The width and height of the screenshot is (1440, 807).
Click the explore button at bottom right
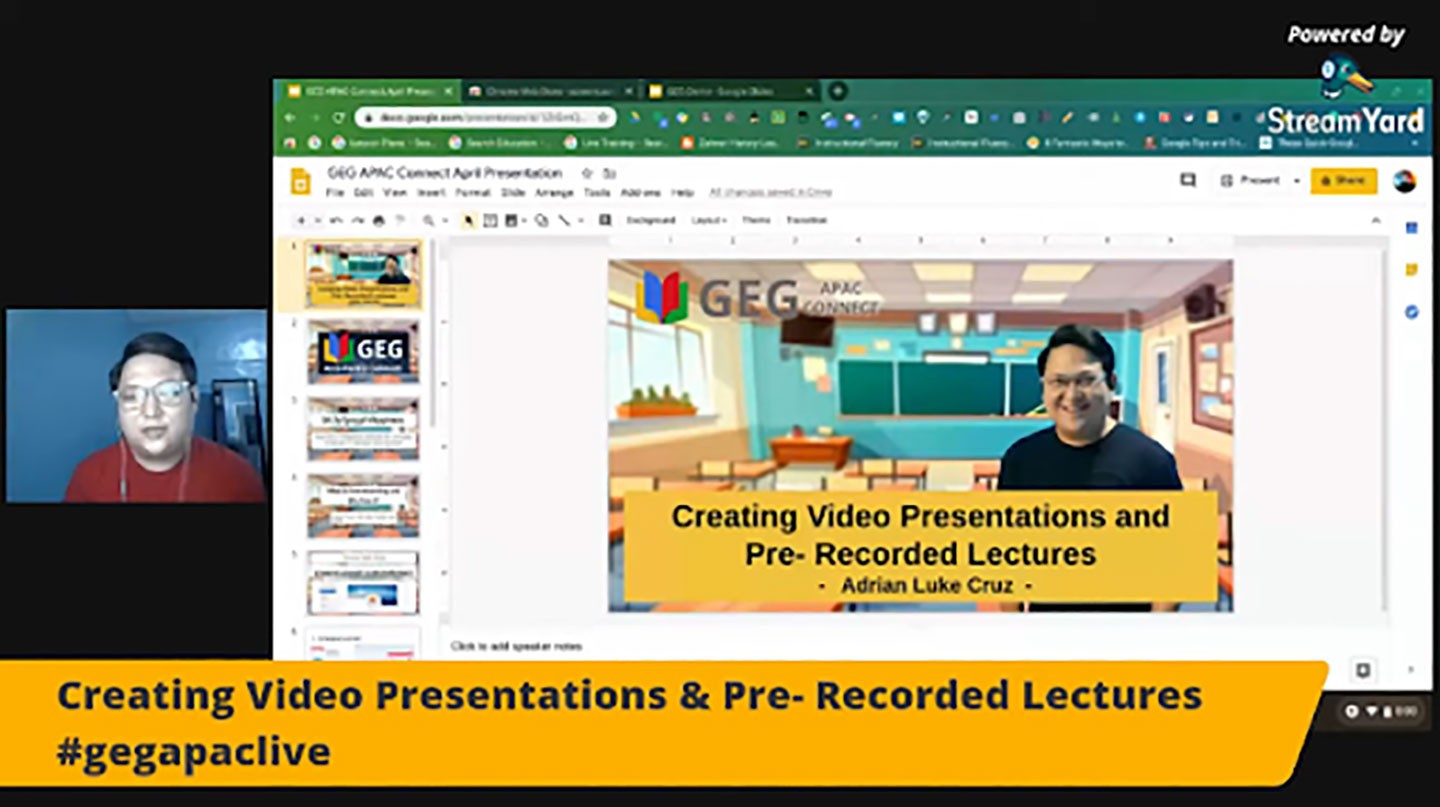pos(1362,670)
